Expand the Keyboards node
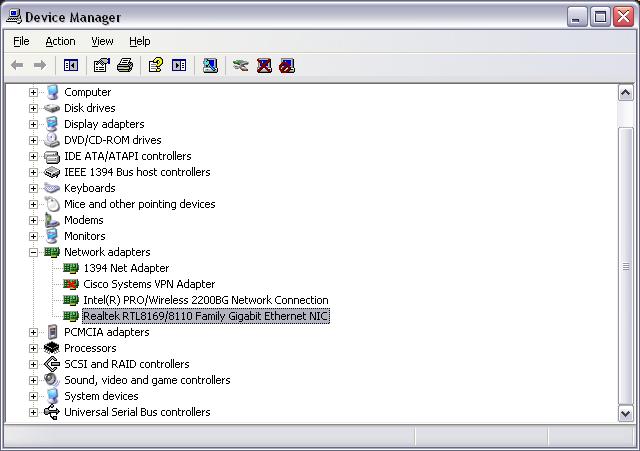The height and width of the screenshot is (451, 640). click(x=33, y=188)
